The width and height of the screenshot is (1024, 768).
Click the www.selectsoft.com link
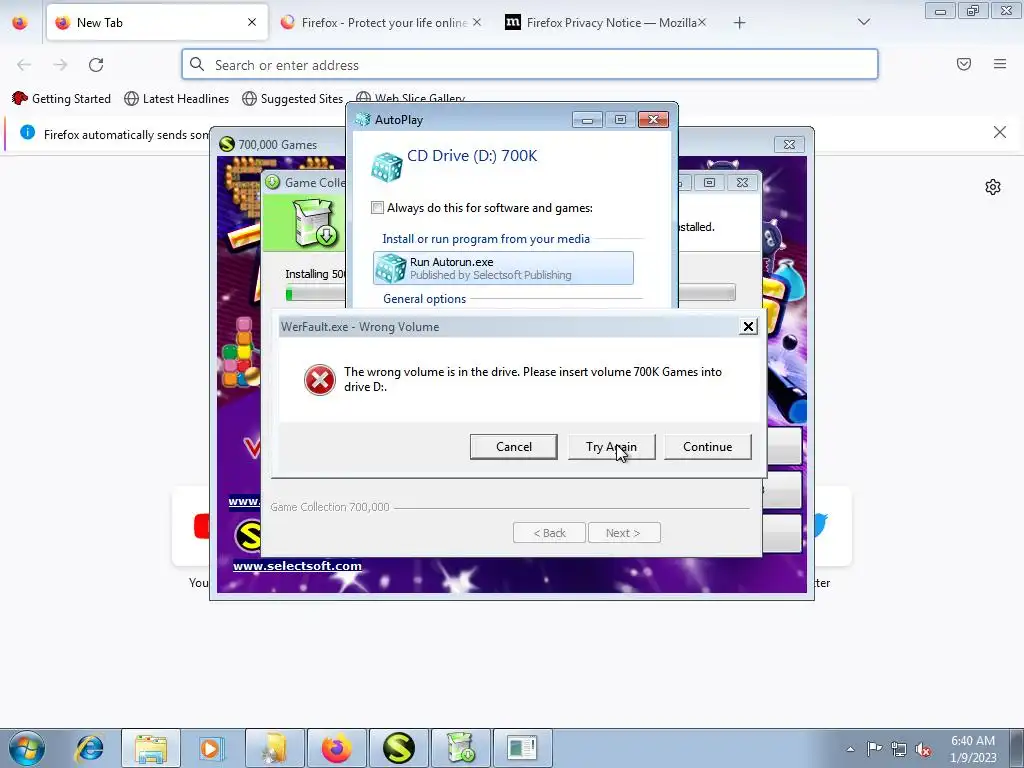tap(297, 566)
